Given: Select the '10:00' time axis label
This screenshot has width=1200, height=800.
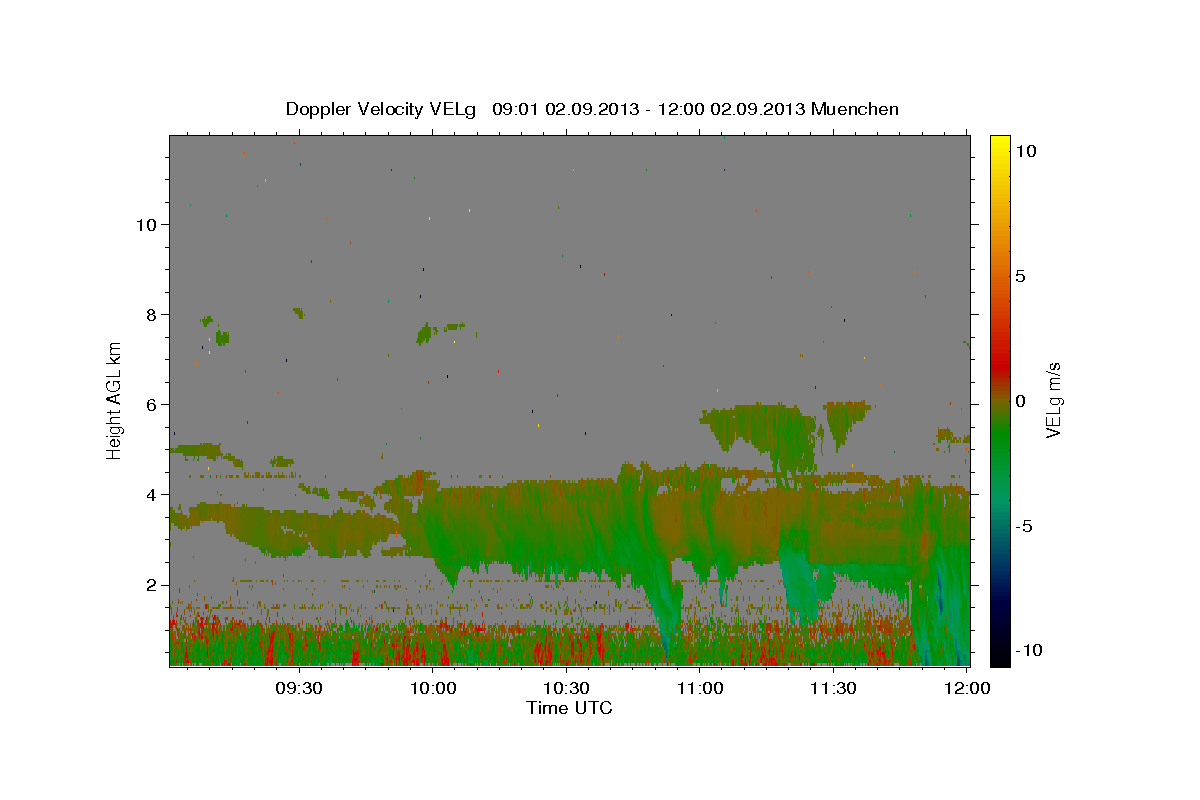Looking at the screenshot, I should 433,688.
